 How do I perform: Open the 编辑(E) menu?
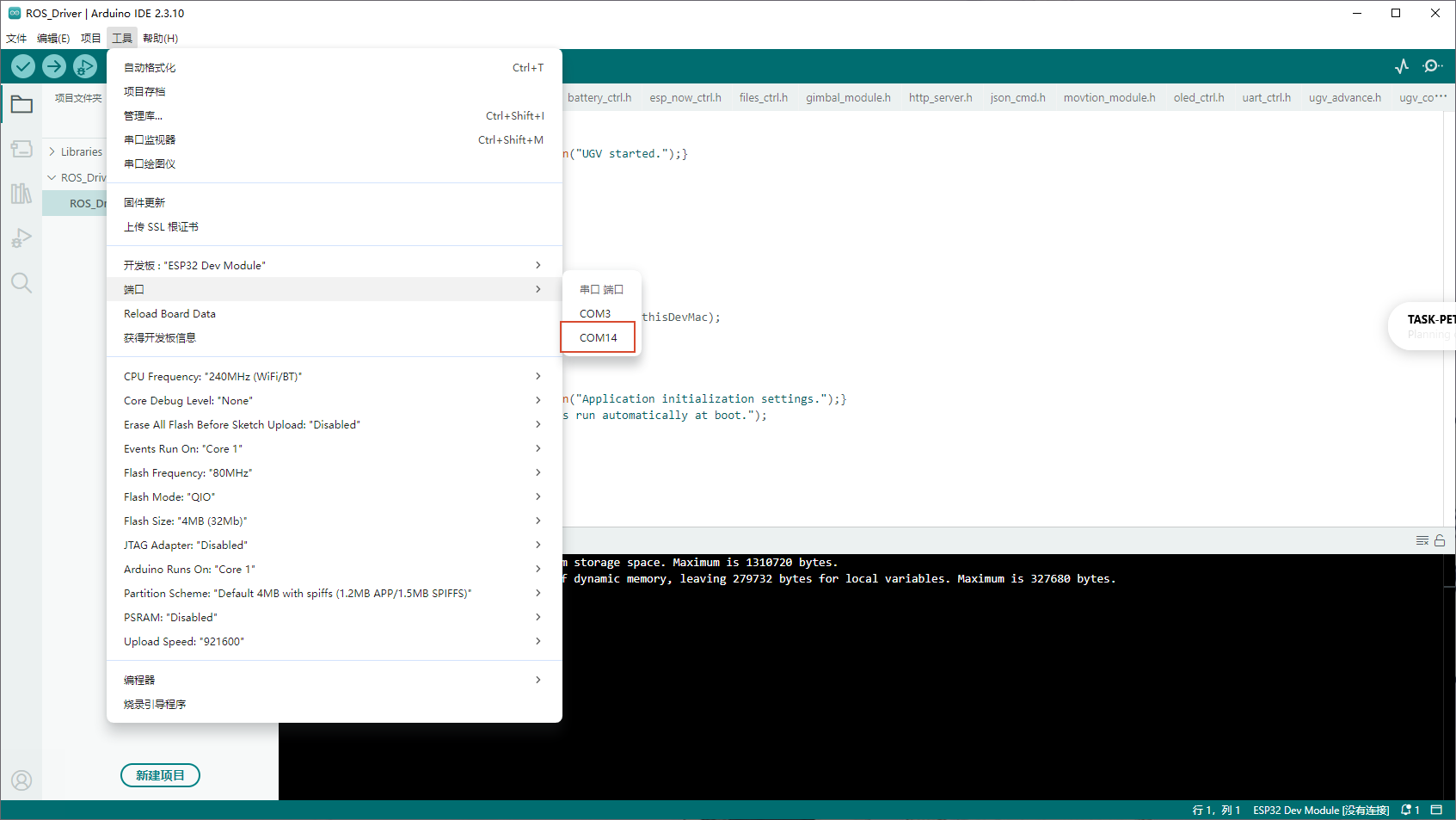pos(53,38)
